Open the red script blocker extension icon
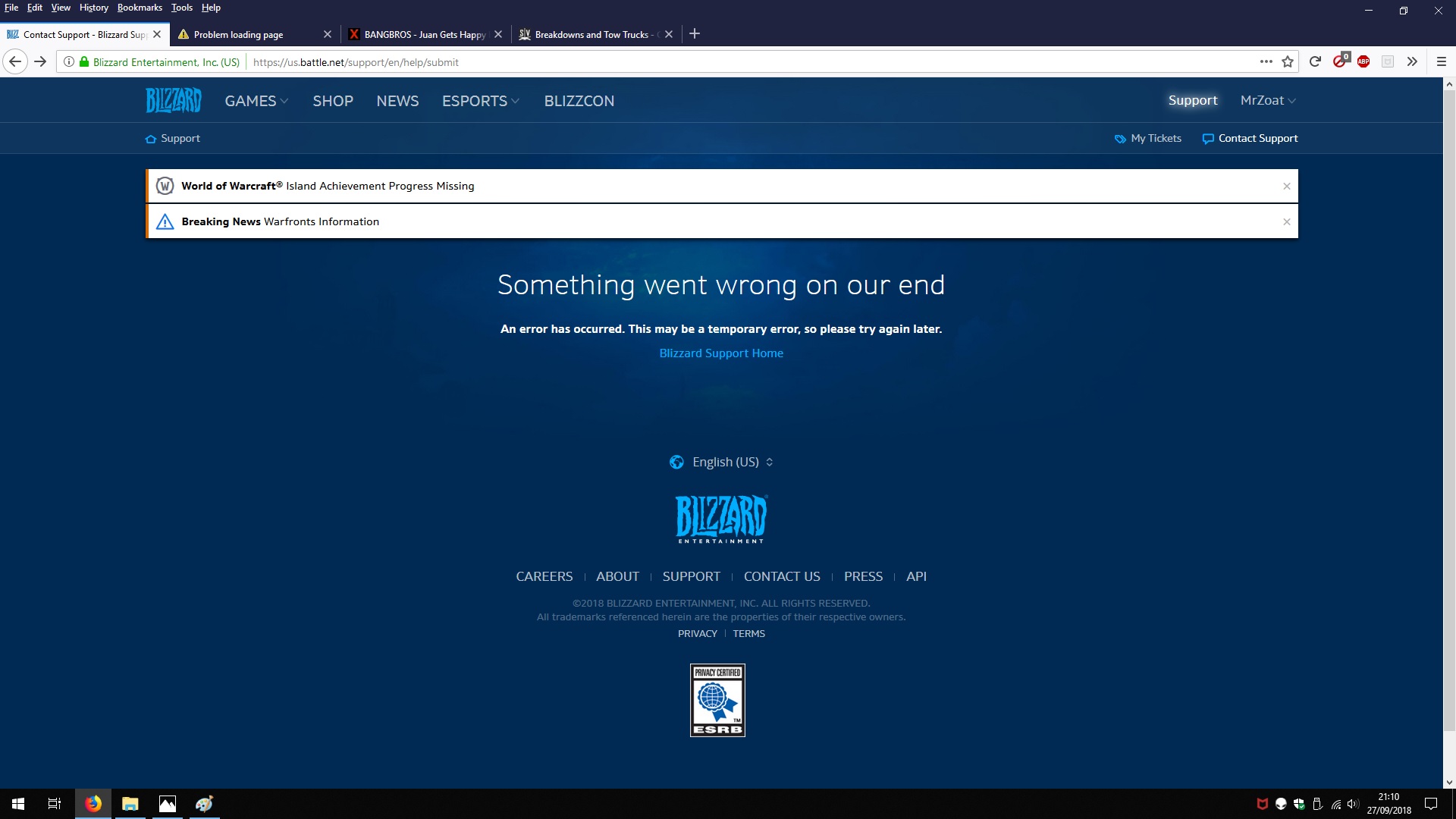Image resolution: width=1456 pixels, height=819 pixels. click(x=1341, y=61)
